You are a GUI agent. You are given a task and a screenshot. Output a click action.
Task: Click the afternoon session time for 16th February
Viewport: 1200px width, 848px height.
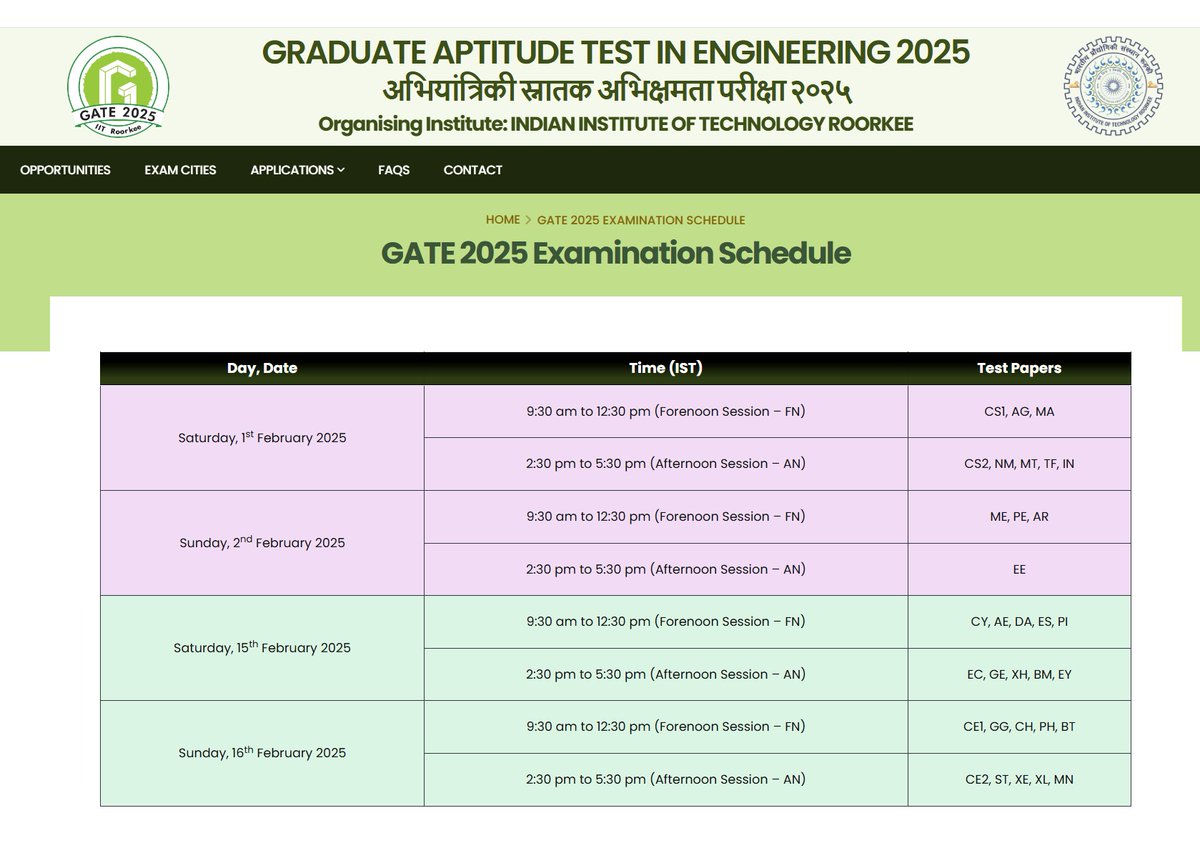666,779
